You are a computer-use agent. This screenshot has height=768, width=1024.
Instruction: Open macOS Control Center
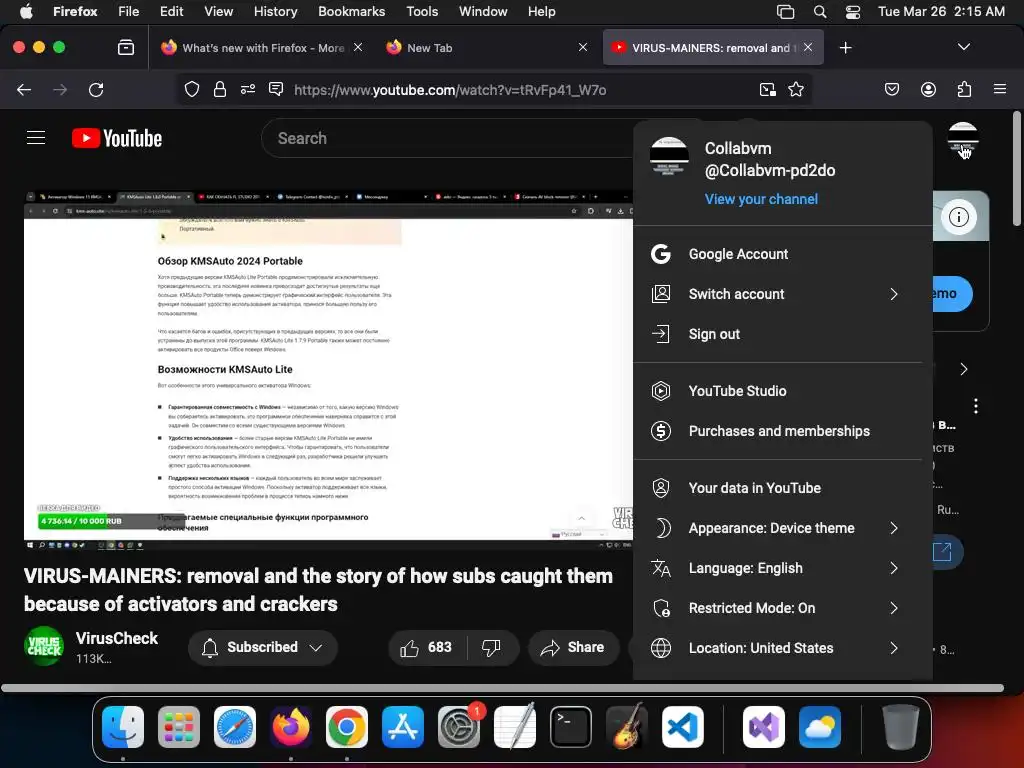click(853, 12)
